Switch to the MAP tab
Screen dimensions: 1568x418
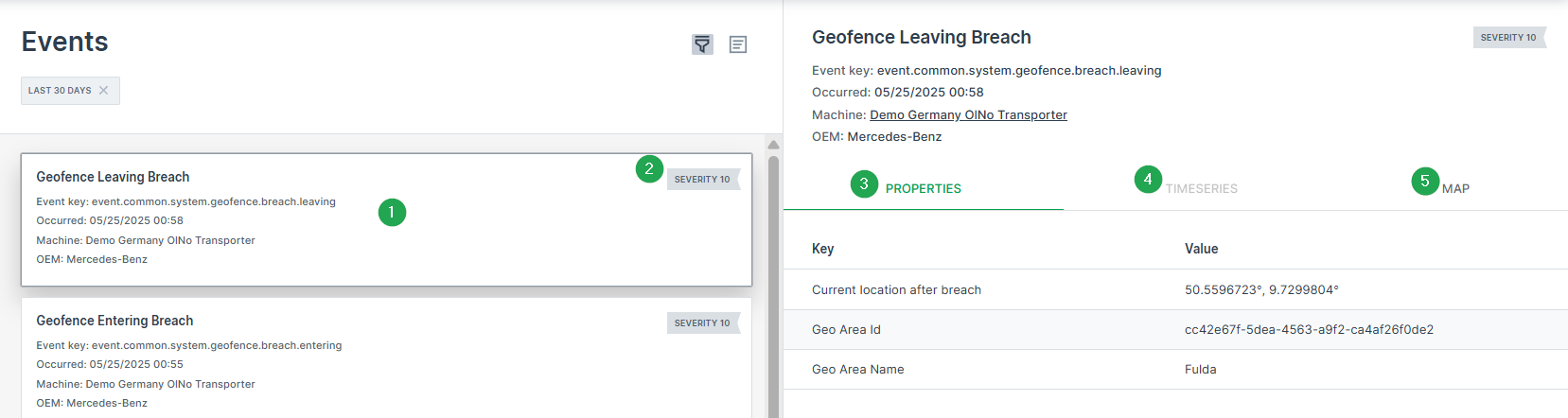click(1455, 189)
